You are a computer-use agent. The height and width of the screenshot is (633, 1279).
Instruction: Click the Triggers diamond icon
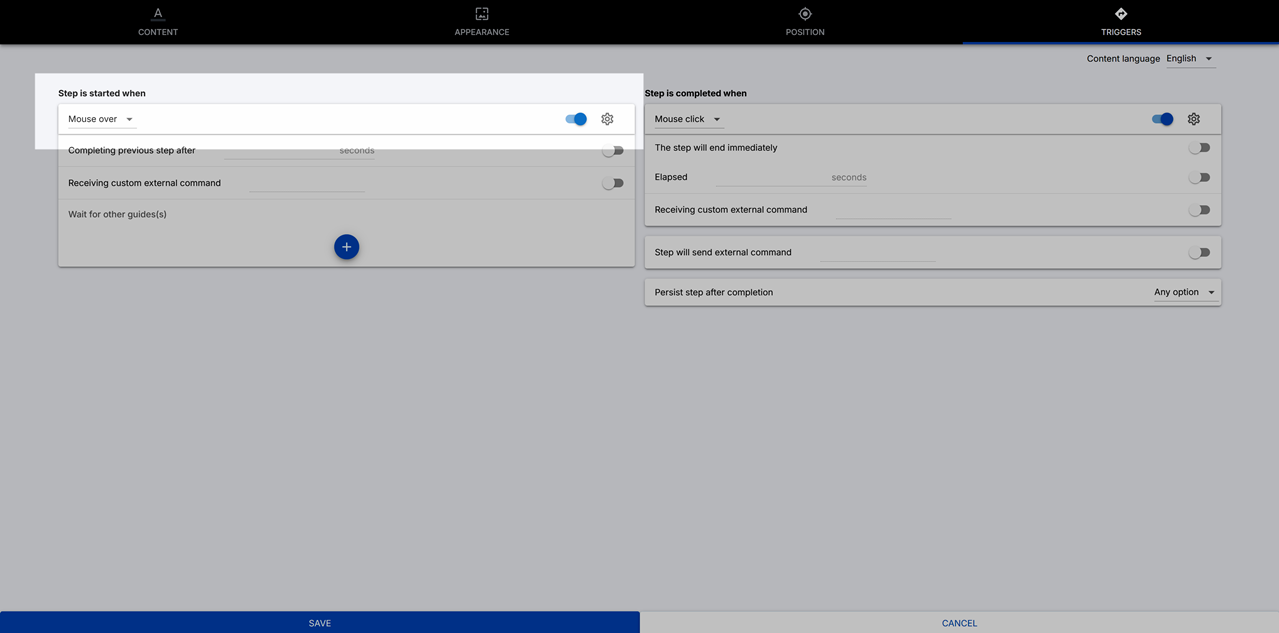tap(1121, 14)
